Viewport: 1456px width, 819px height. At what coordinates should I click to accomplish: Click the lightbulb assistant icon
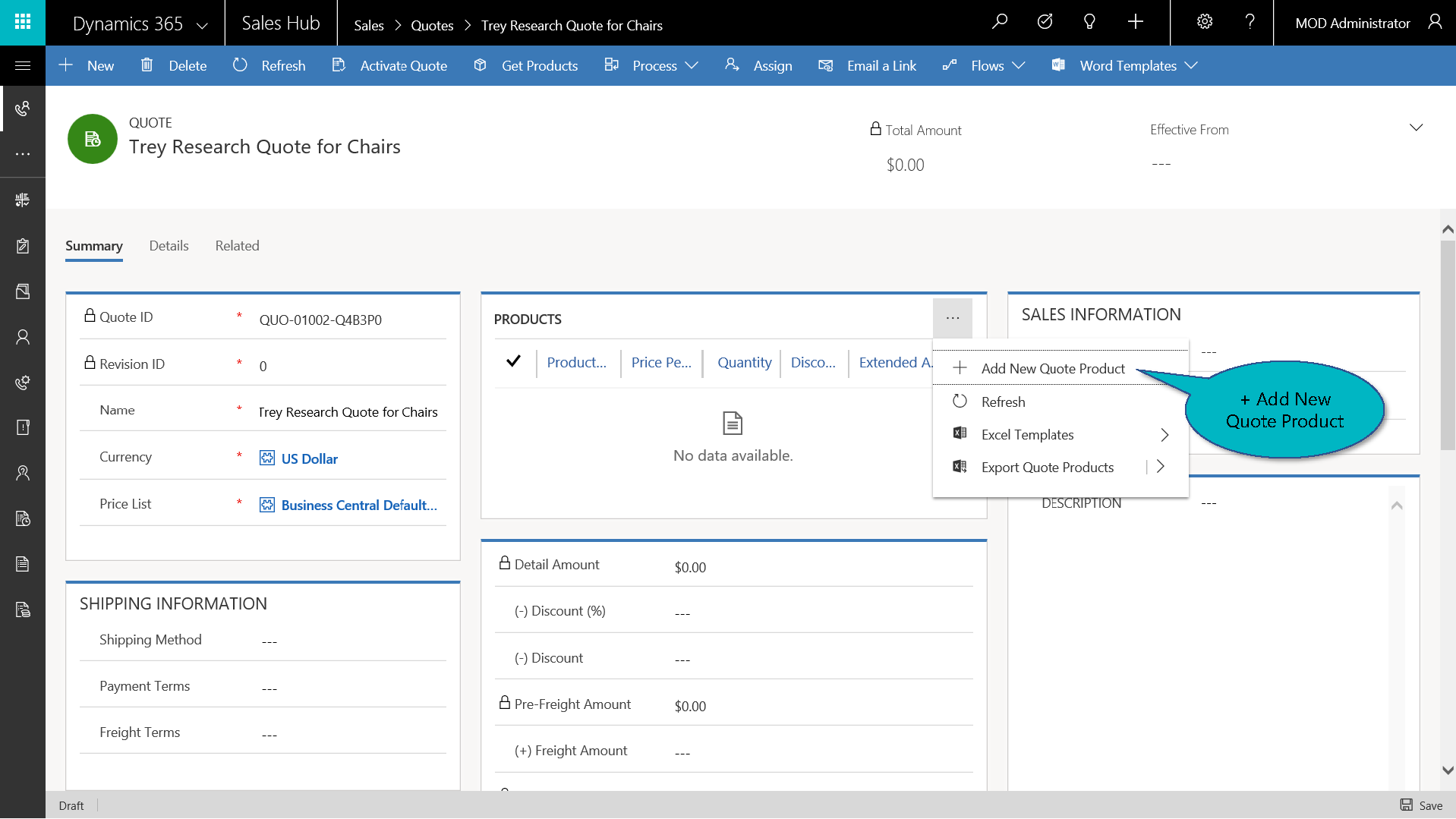pyautogui.click(x=1089, y=22)
